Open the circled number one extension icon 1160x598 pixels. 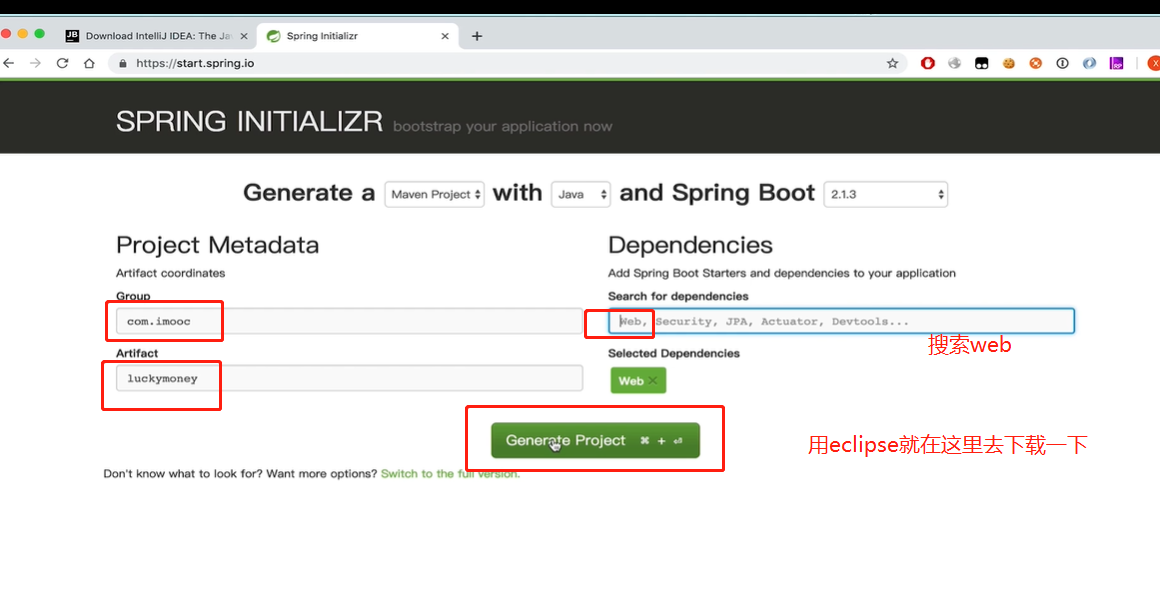[x=1062, y=64]
